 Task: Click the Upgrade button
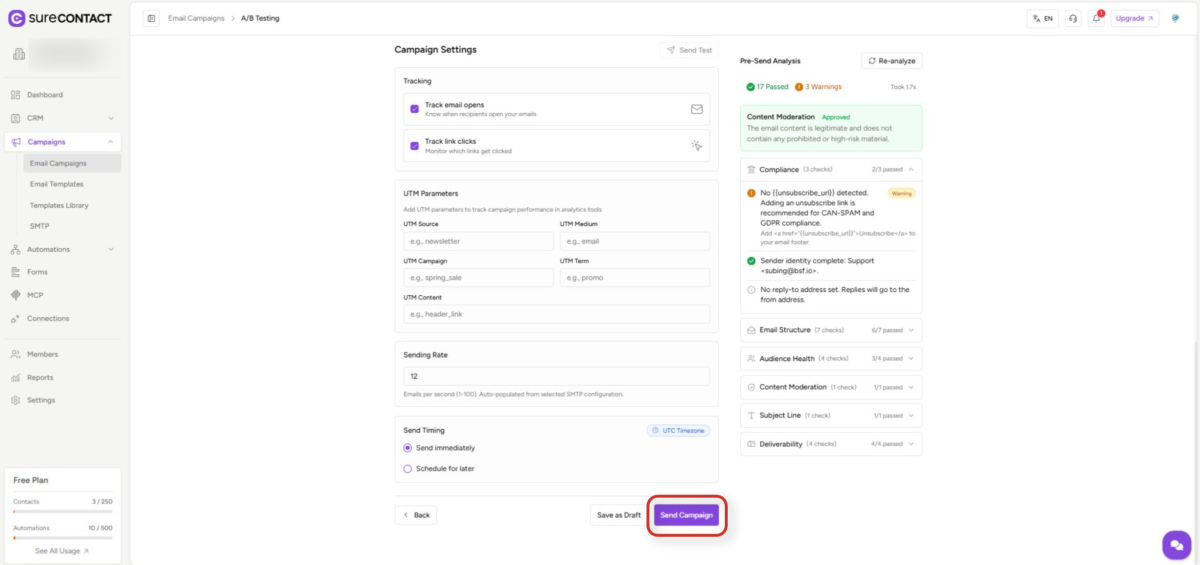point(1135,18)
